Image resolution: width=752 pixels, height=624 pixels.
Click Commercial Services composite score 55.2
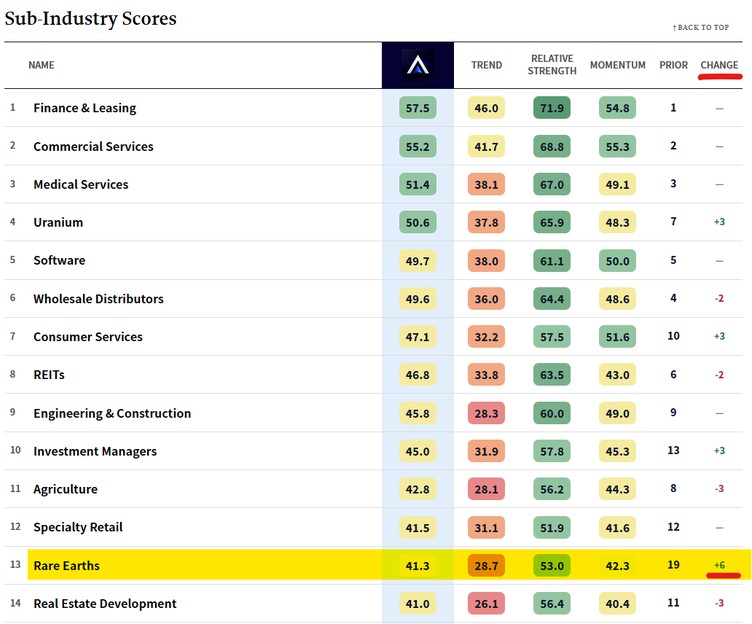click(x=418, y=146)
